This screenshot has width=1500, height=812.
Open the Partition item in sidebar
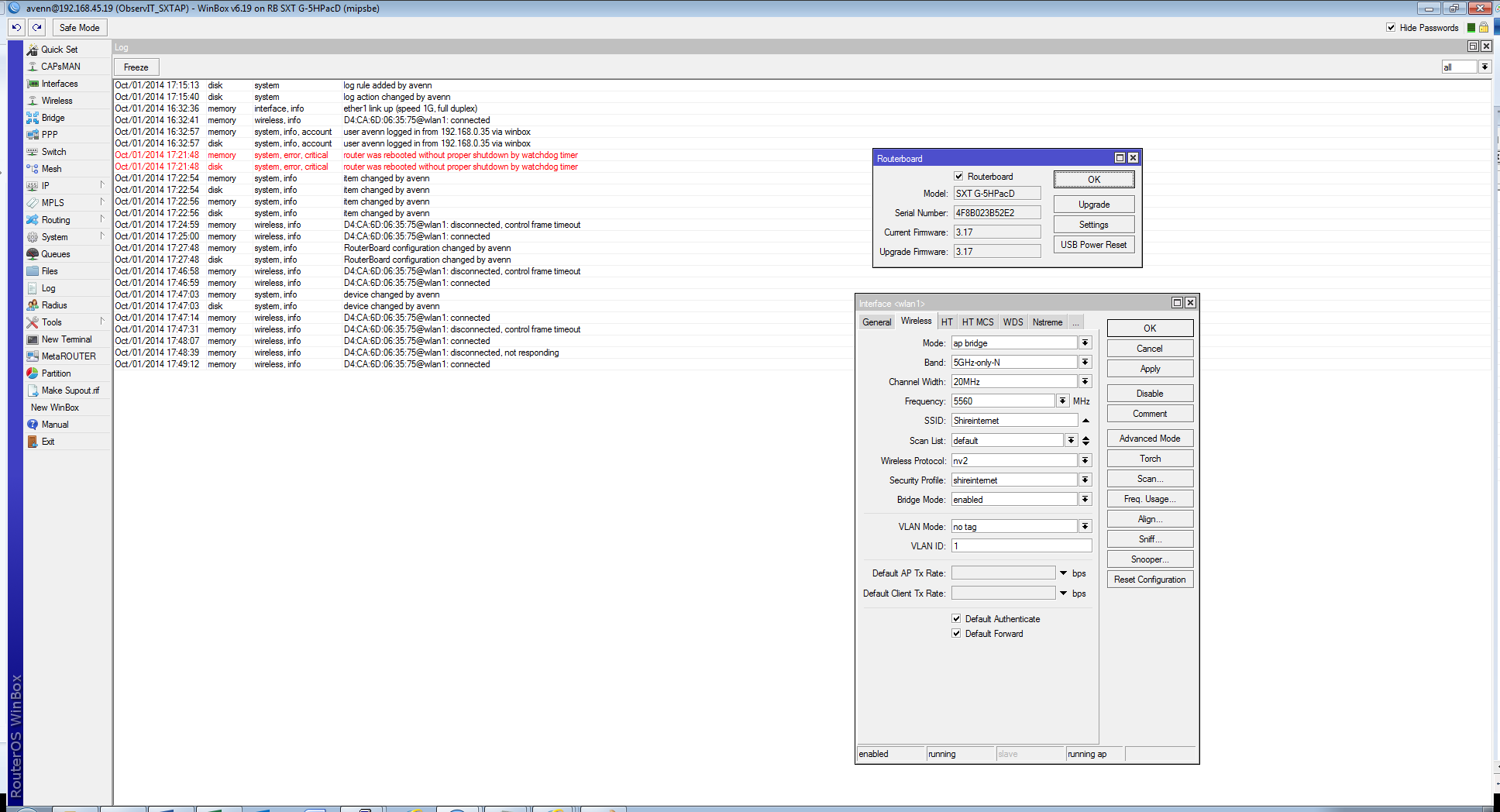coord(56,373)
